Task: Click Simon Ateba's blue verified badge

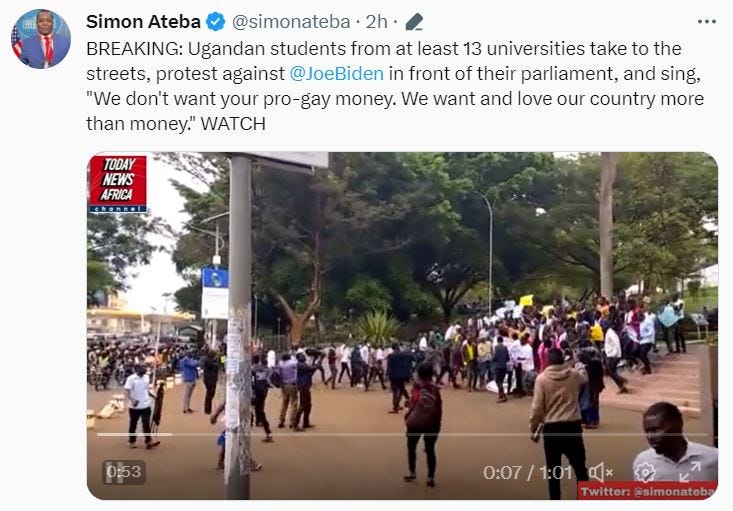Action: point(216,22)
